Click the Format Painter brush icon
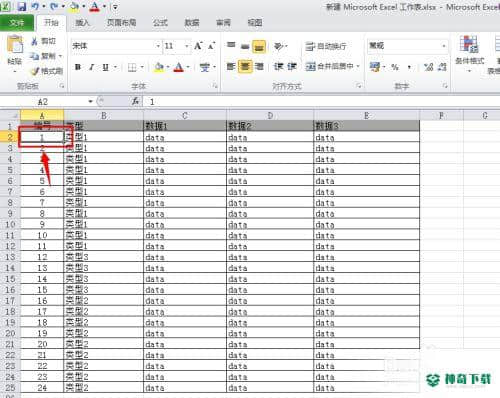 35,71
